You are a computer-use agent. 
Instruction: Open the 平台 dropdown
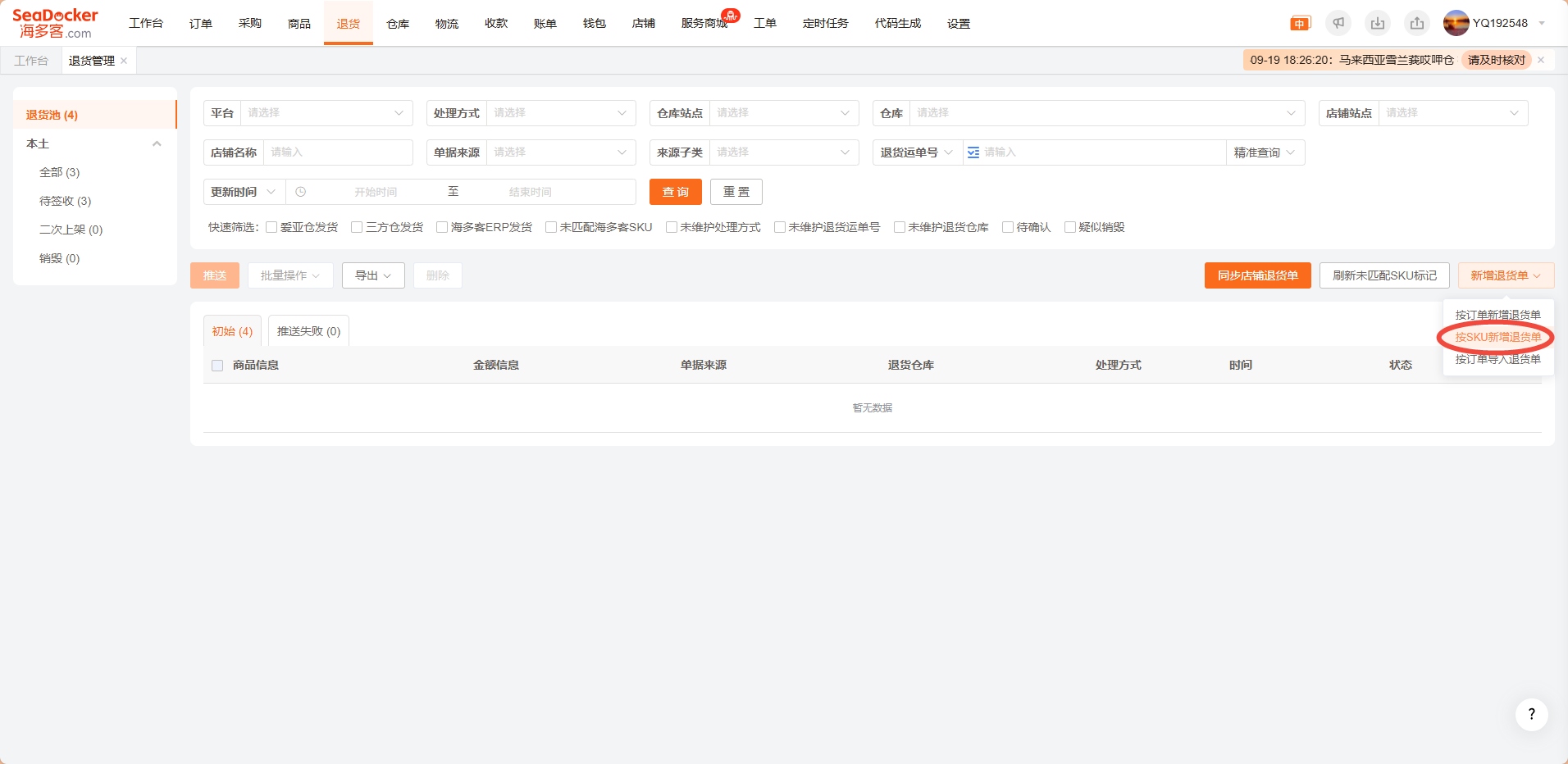point(326,113)
